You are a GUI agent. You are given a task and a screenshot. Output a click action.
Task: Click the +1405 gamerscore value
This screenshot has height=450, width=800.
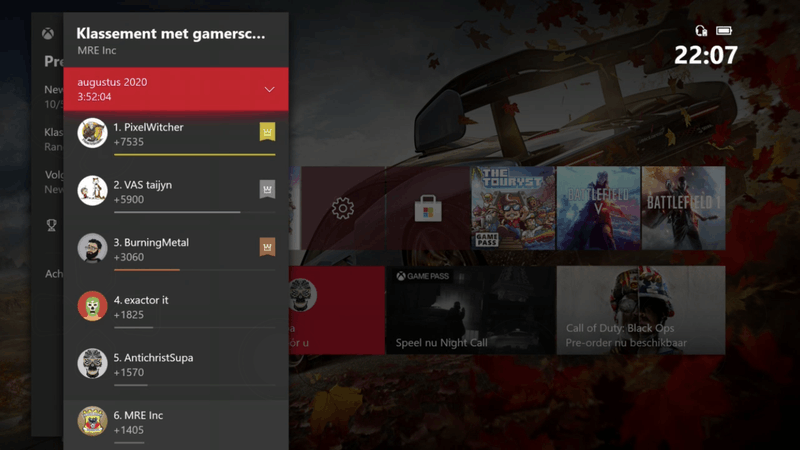coord(129,430)
